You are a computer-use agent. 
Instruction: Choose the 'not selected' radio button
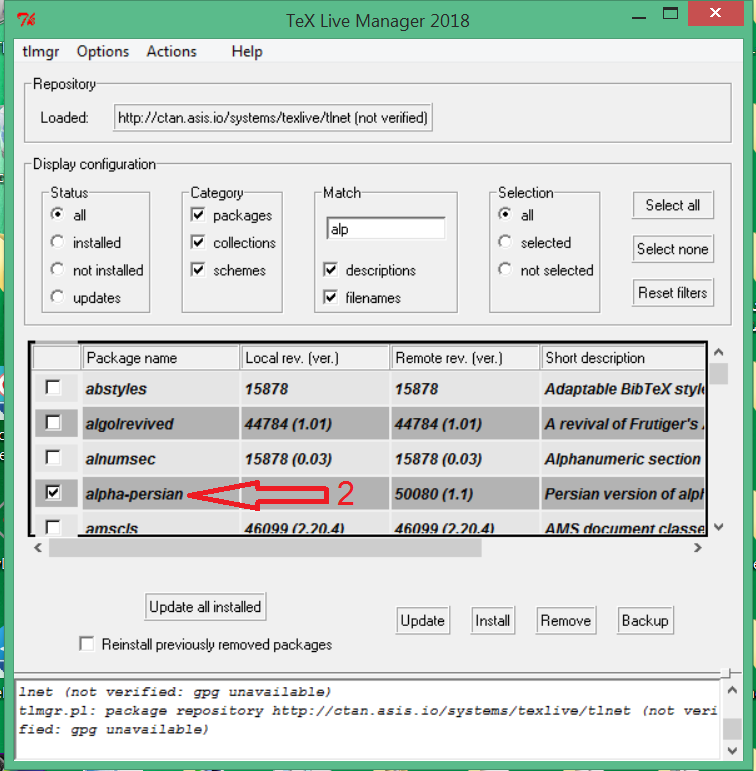click(505, 269)
